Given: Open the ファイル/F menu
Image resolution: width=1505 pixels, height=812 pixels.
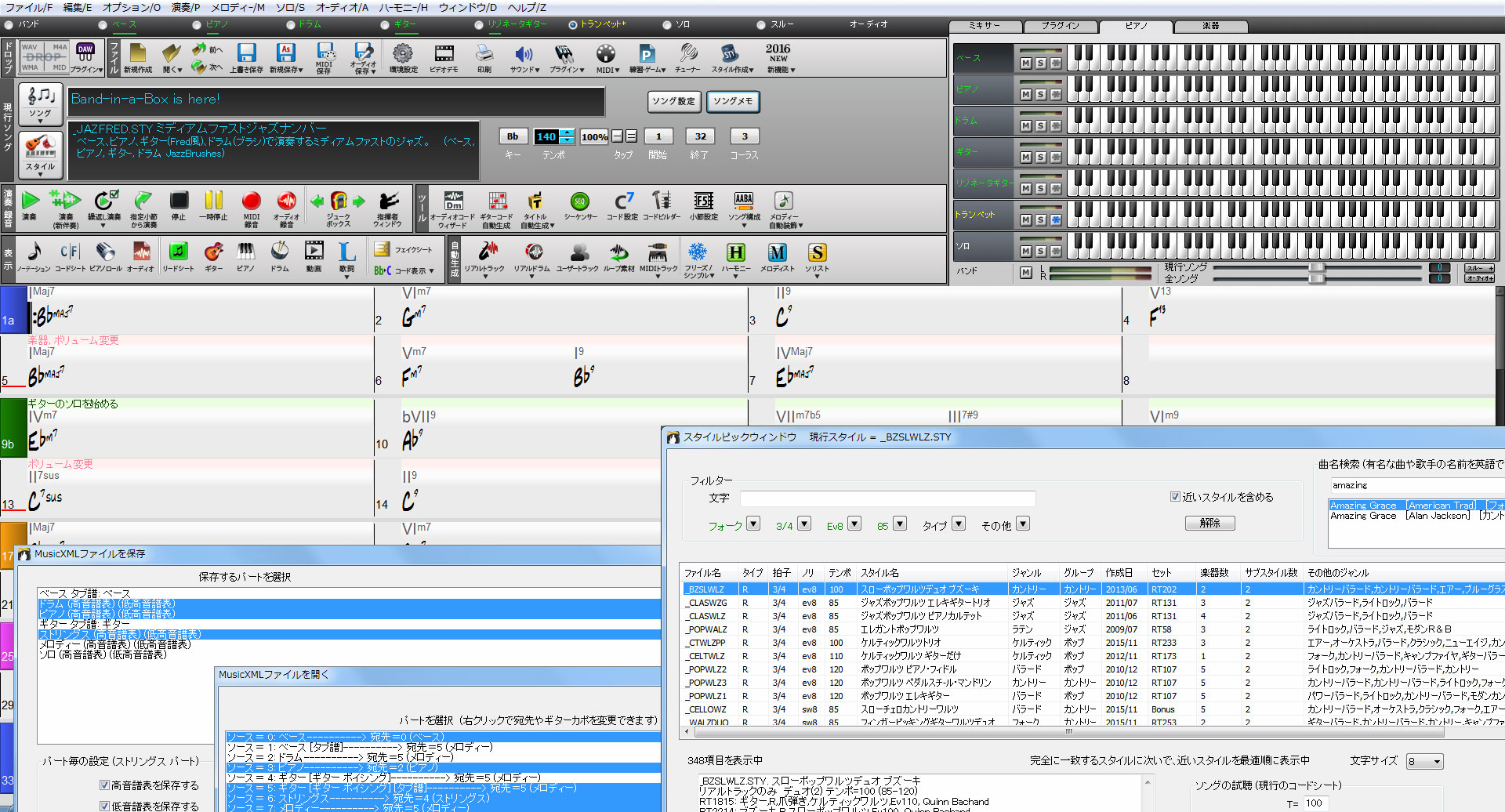Looking at the screenshot, I should 29,7.
